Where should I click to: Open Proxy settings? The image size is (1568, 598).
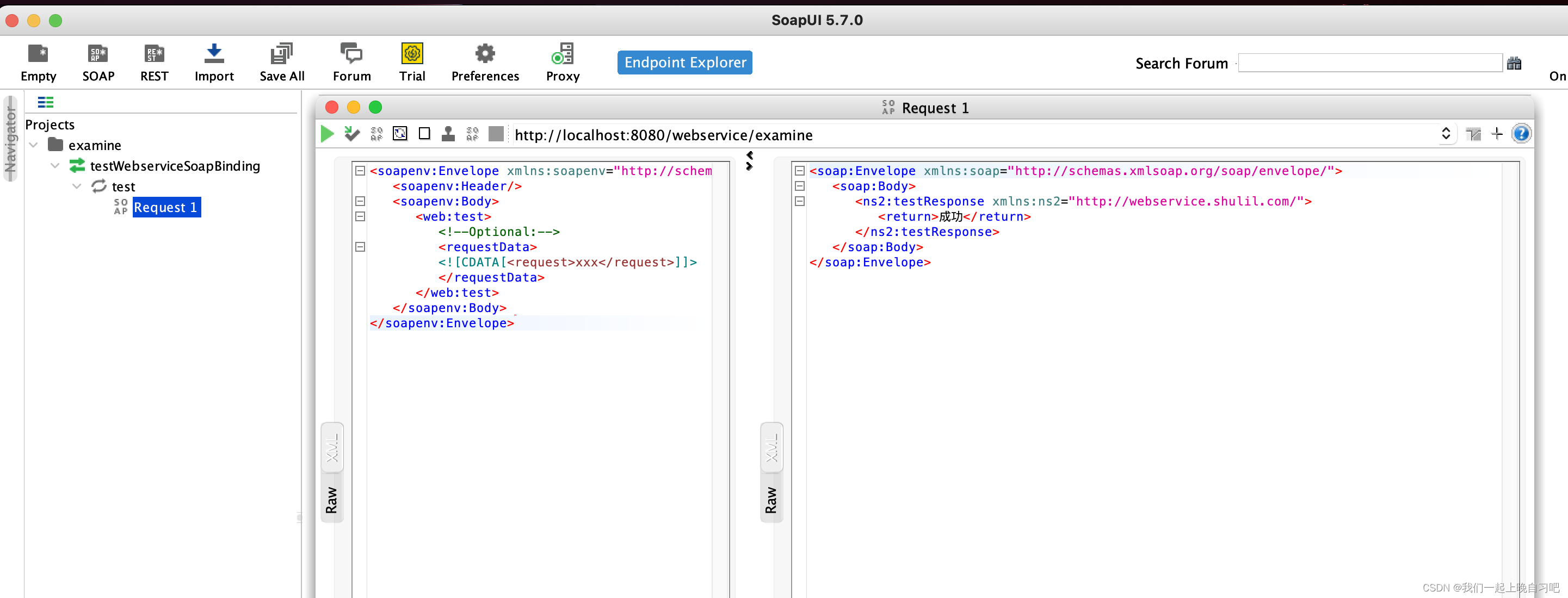coord(562,61)
